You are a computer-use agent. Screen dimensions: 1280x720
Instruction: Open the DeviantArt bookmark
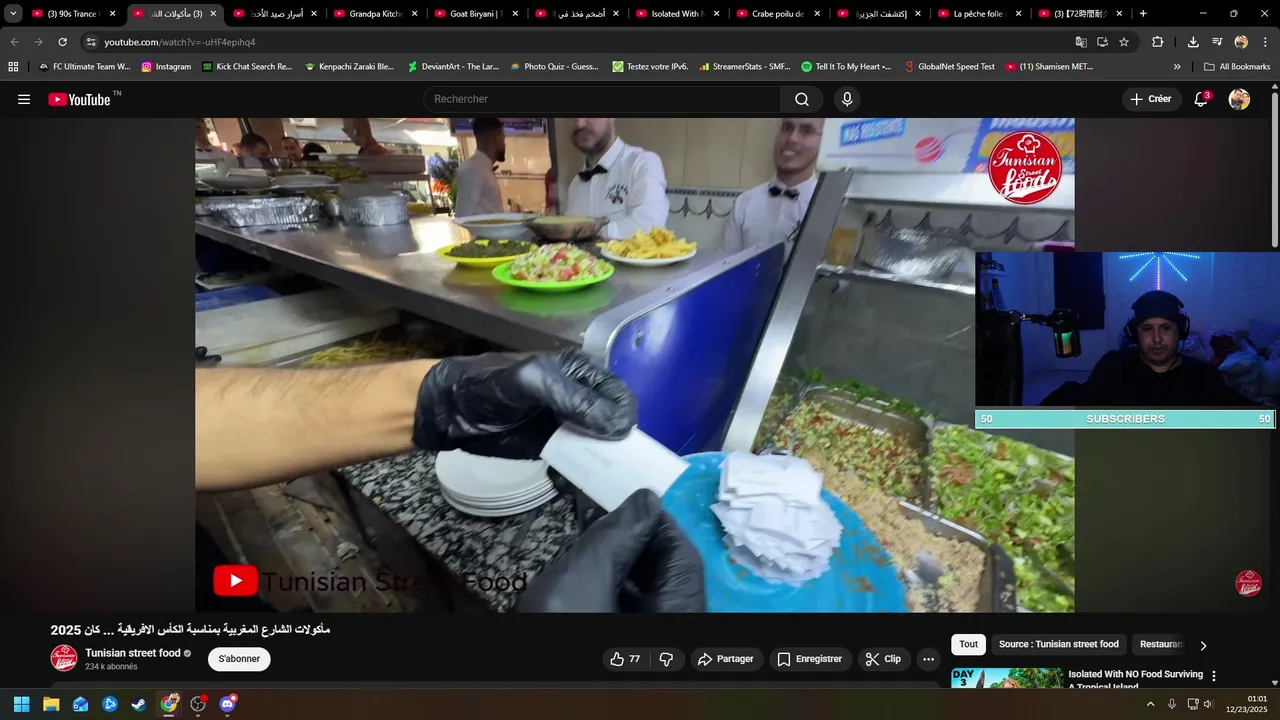click(x=452, y=67)
